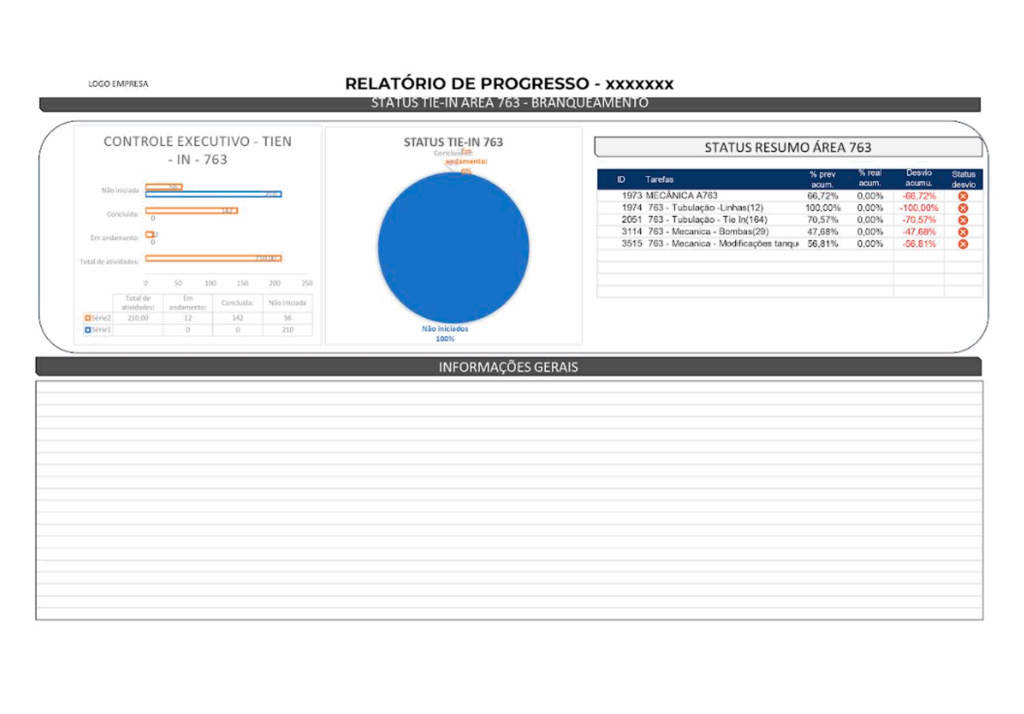The image size is (1024, 714).
Task: Click the blue Série1 legend marker
Action: click(x=88, y=329)
